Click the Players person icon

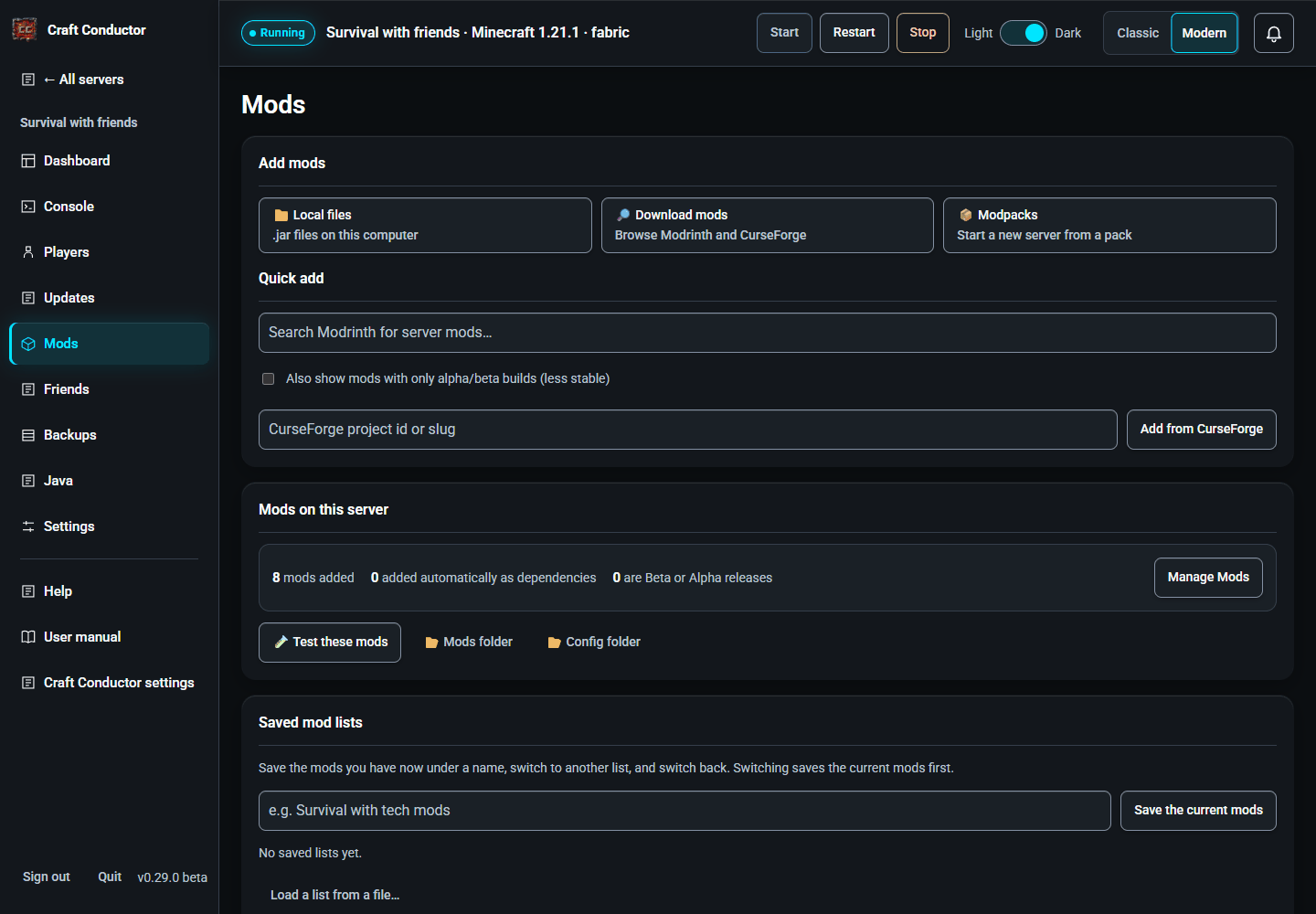[28, 252]
